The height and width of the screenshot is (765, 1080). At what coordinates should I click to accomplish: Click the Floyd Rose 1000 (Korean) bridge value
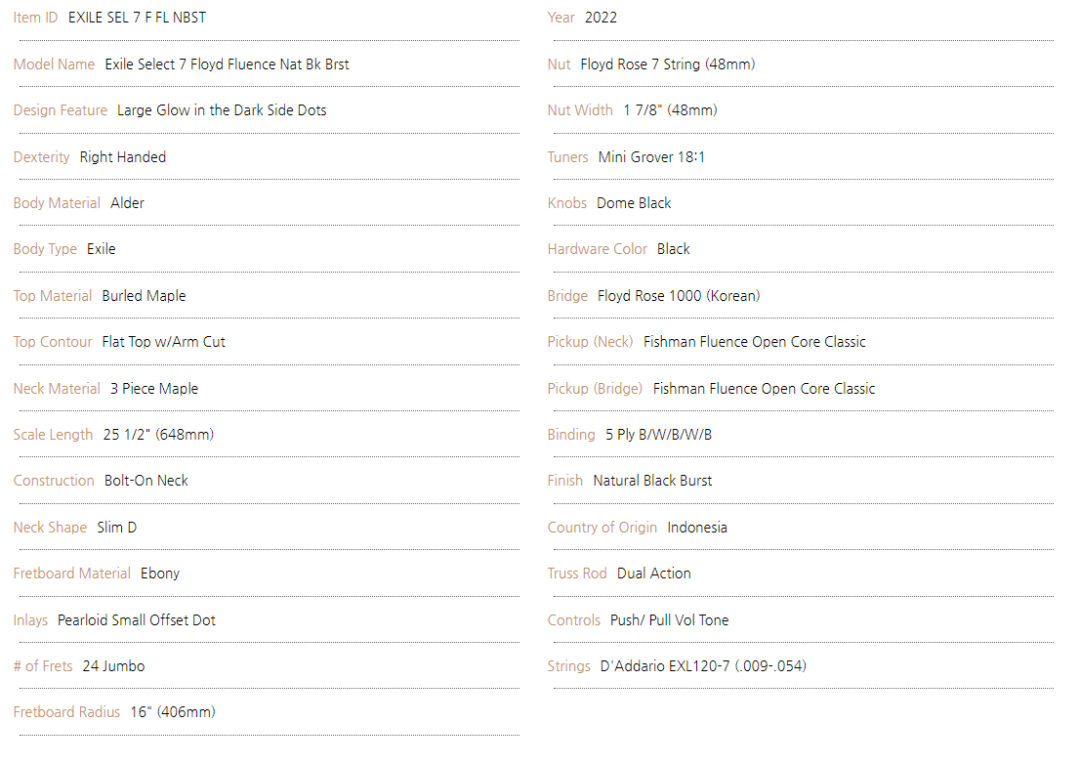(x=679, y=296)
